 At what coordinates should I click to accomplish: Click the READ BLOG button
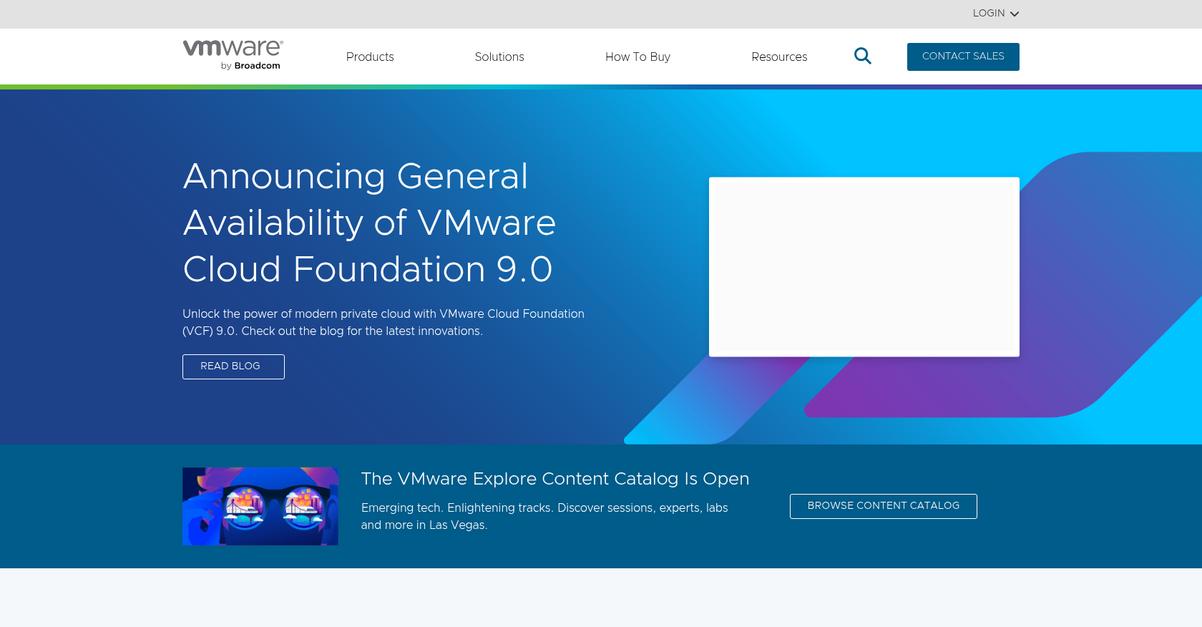[x=233, y=366]
